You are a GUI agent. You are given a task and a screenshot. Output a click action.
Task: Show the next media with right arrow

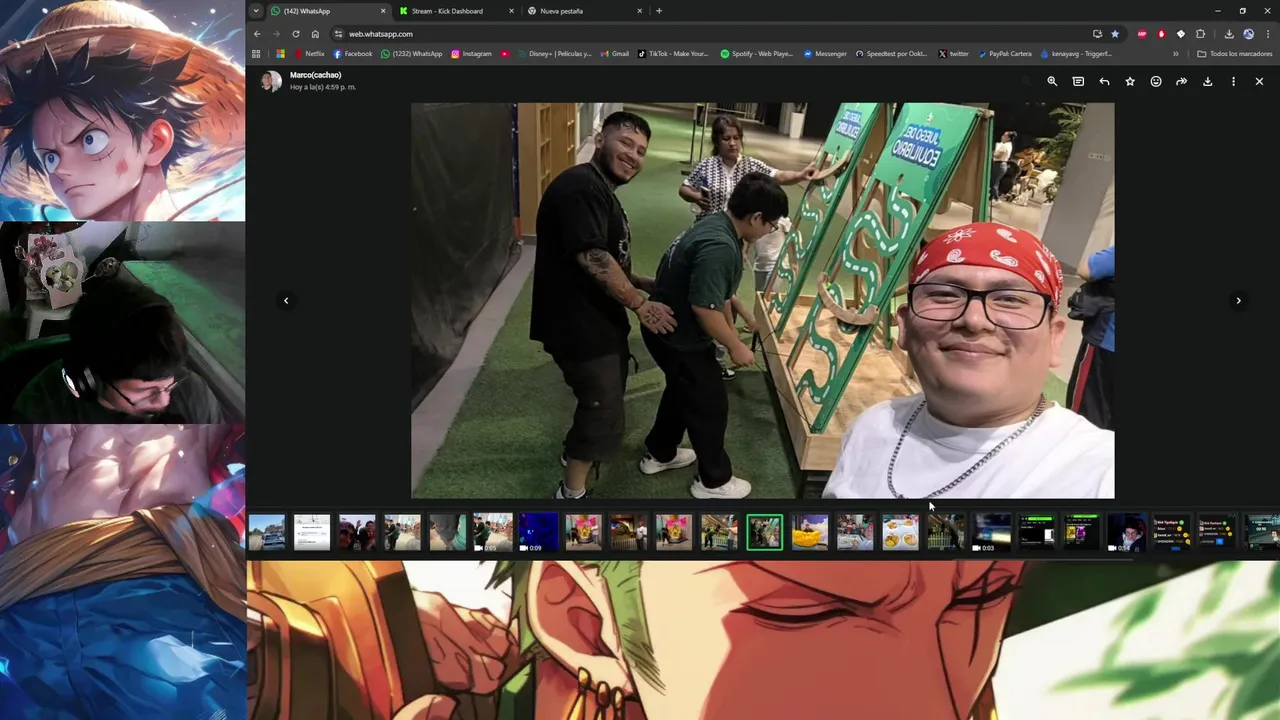(1238, 300)
